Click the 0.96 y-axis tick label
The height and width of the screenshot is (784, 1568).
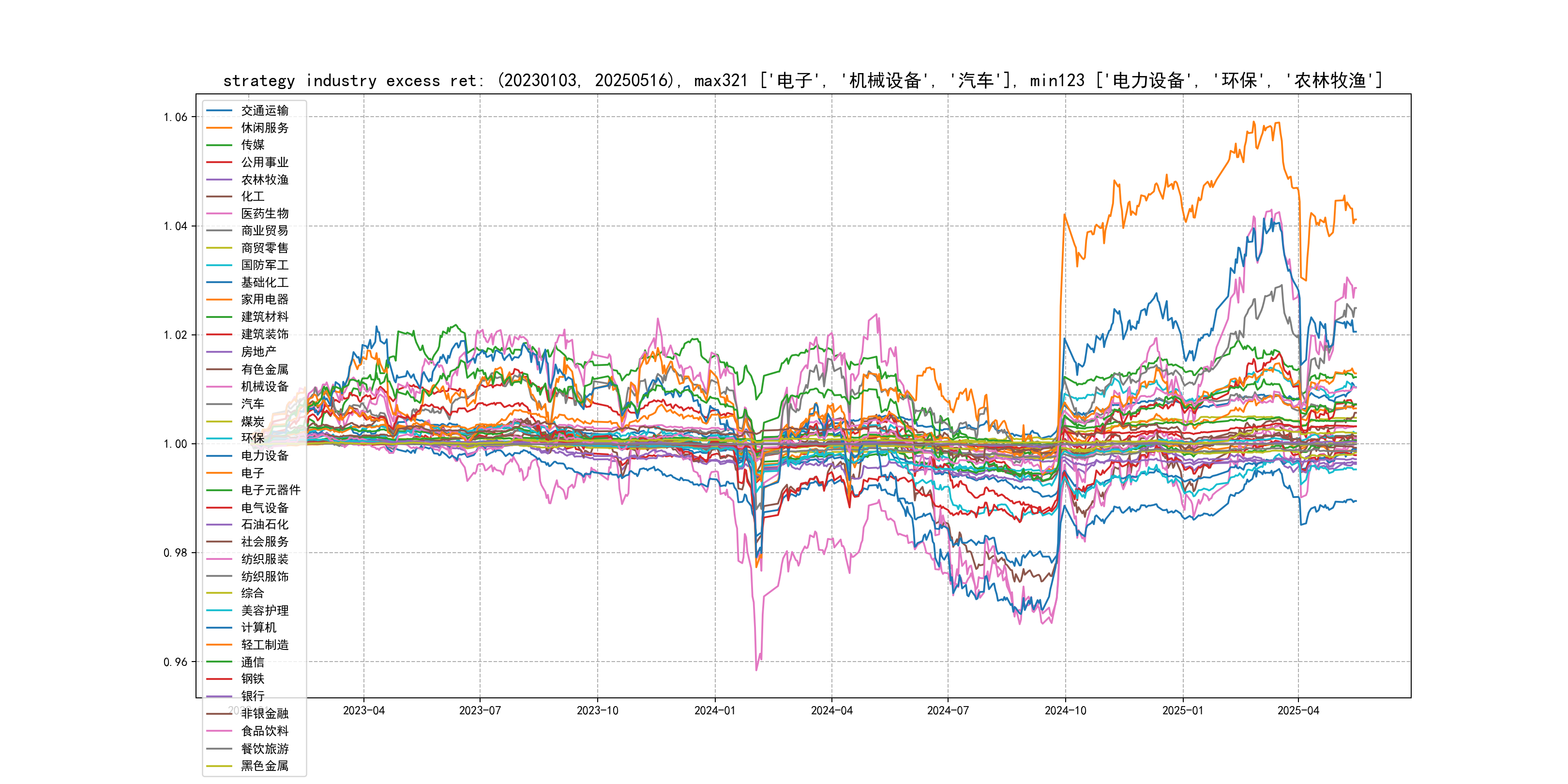(x=175, y=662)
